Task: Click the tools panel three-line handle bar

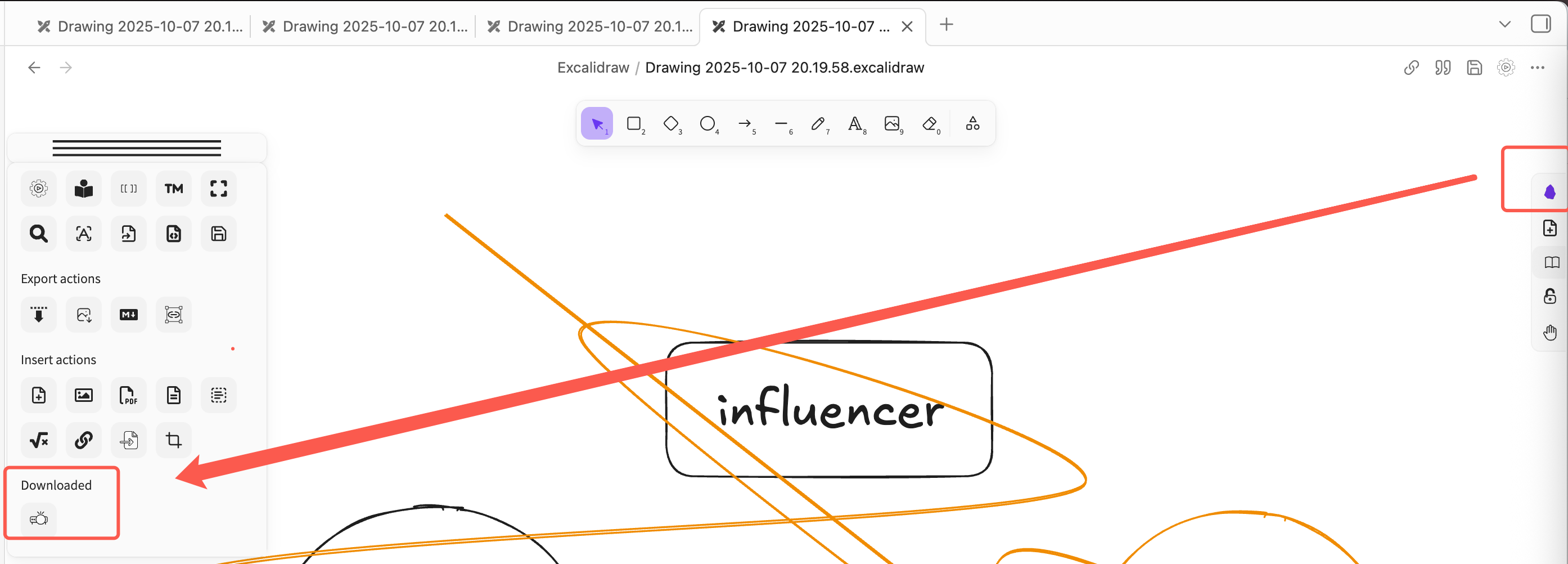Action: [x=136, y=148]
